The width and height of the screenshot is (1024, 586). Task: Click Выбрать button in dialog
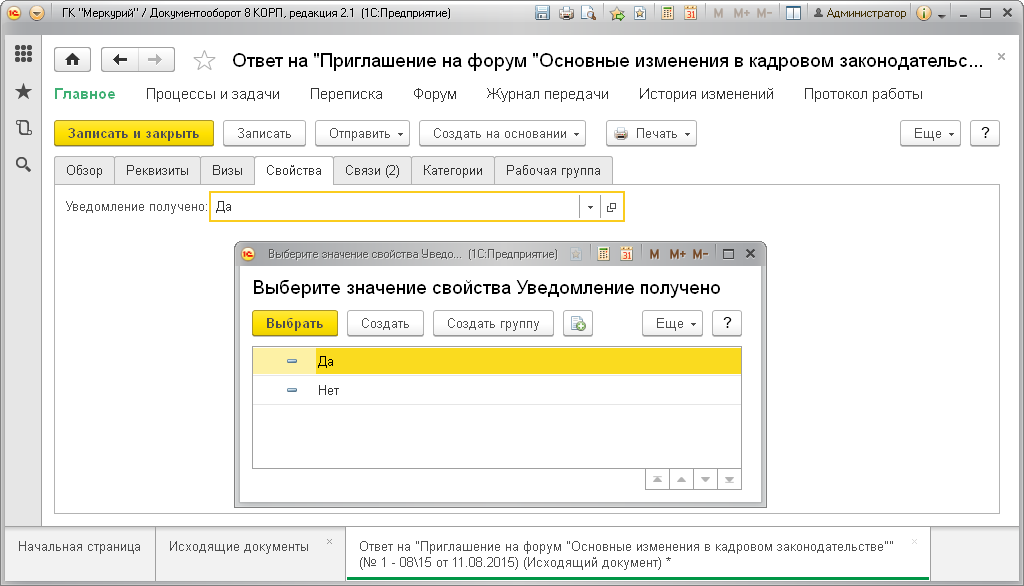pos(295,323)
